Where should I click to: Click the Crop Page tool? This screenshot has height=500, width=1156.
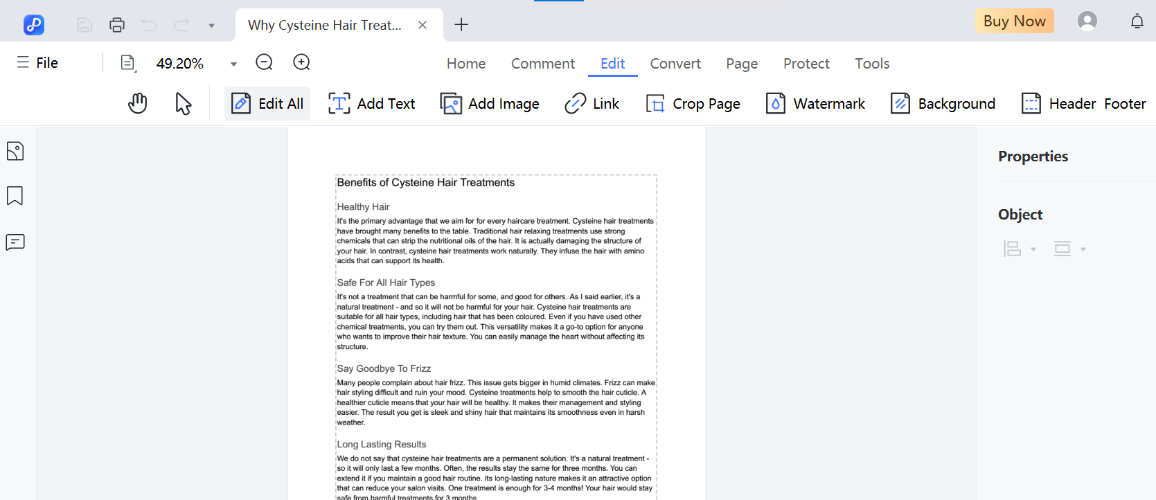pos(692,103)
